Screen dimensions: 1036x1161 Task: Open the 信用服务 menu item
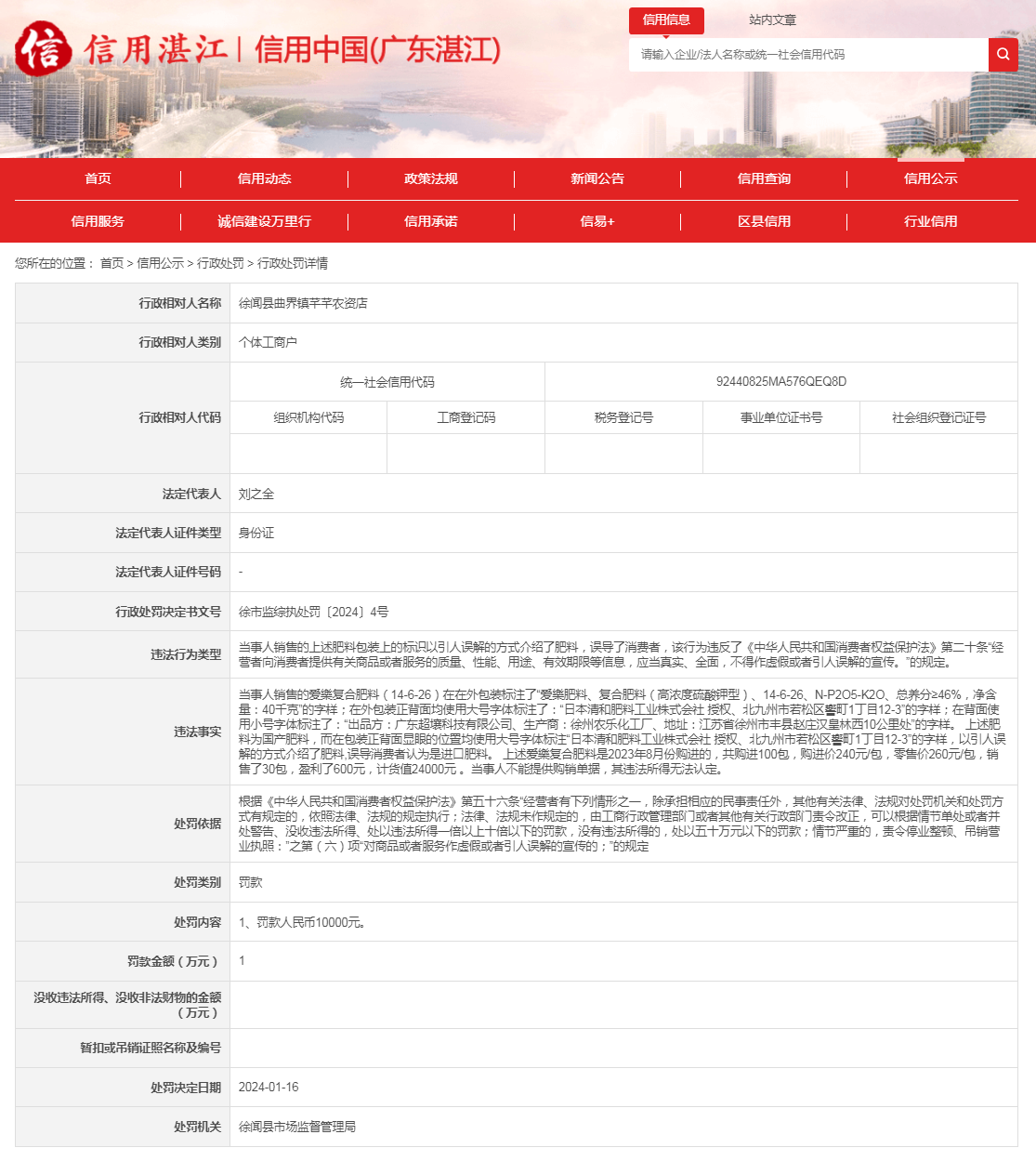click(x=98, y=221)
